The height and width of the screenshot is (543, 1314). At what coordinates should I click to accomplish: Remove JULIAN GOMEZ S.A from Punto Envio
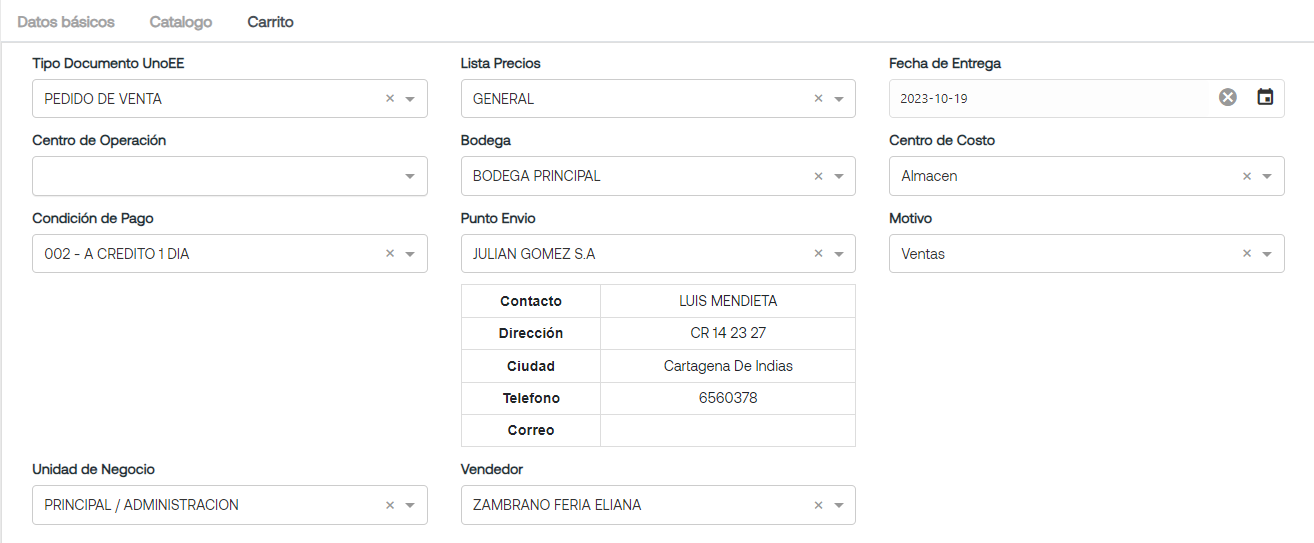point(818,254)
